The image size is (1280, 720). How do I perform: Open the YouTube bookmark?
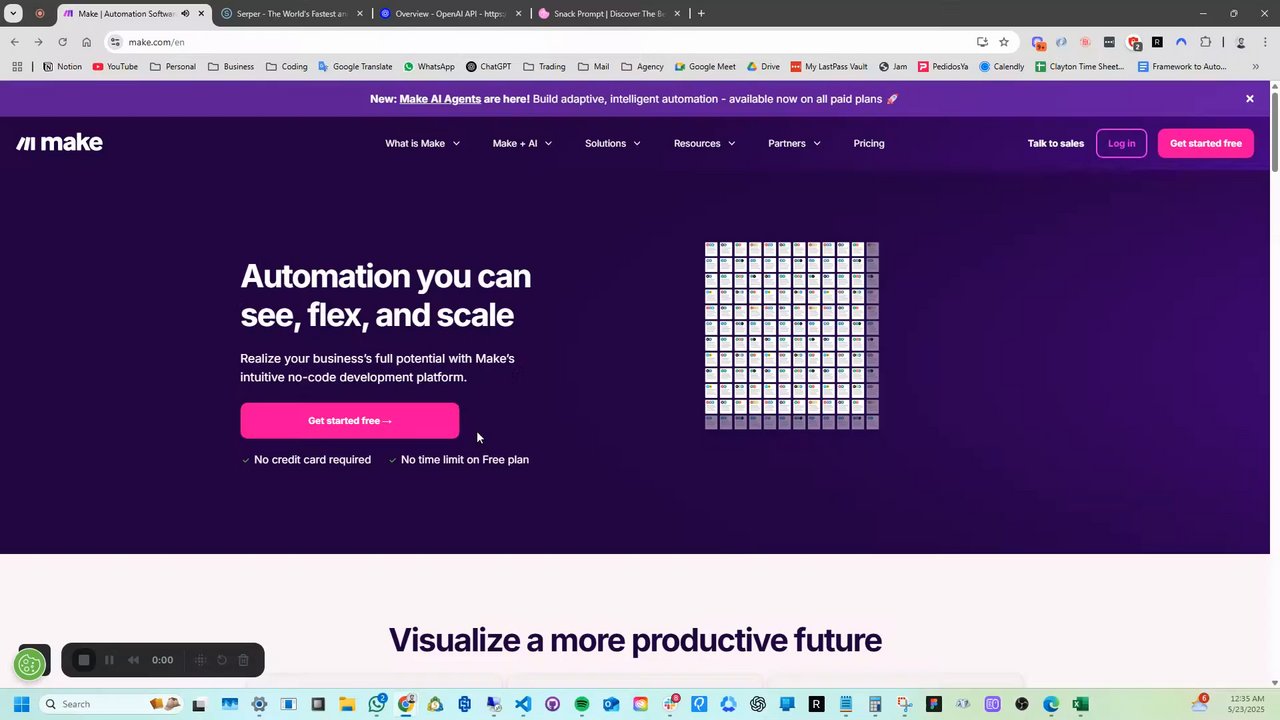click(x=115, y=67)
